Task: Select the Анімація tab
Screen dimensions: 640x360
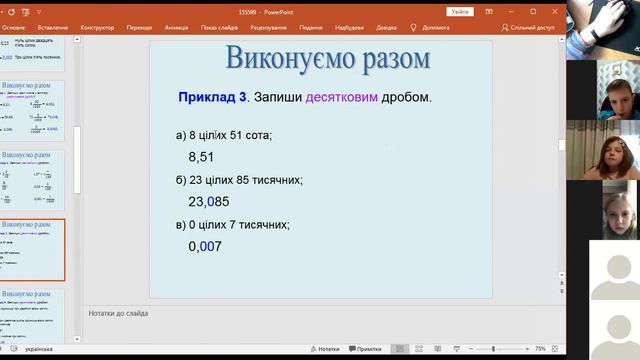Action: coord(176,28)
